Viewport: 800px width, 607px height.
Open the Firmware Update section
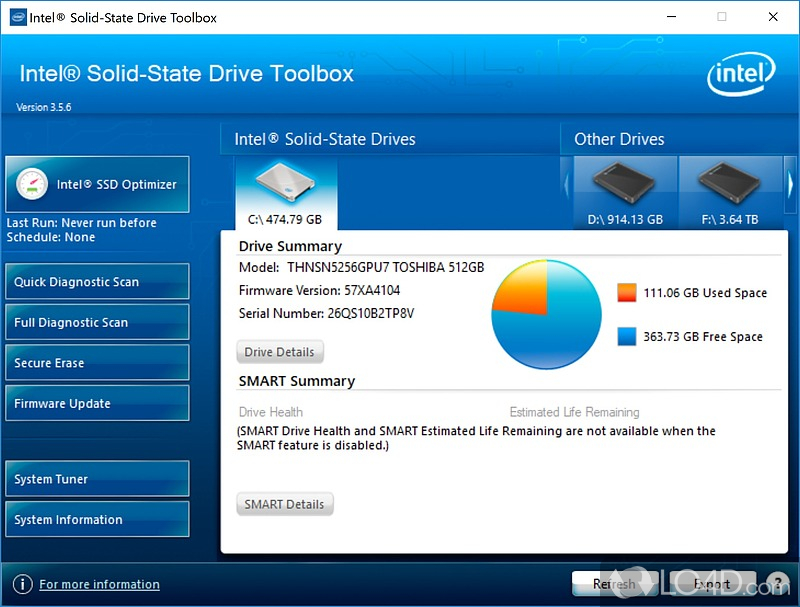[97, 404]
